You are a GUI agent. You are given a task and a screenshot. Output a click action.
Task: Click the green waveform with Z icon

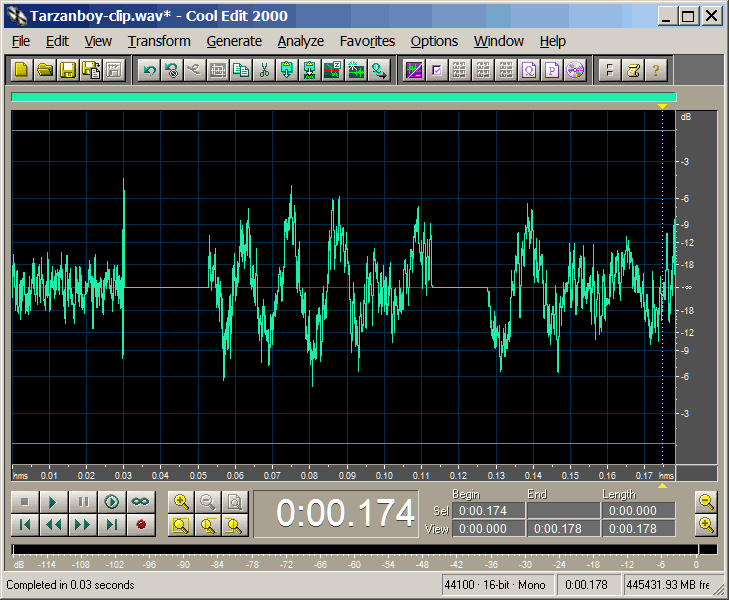pyautogui.click(x=333, y=70)
